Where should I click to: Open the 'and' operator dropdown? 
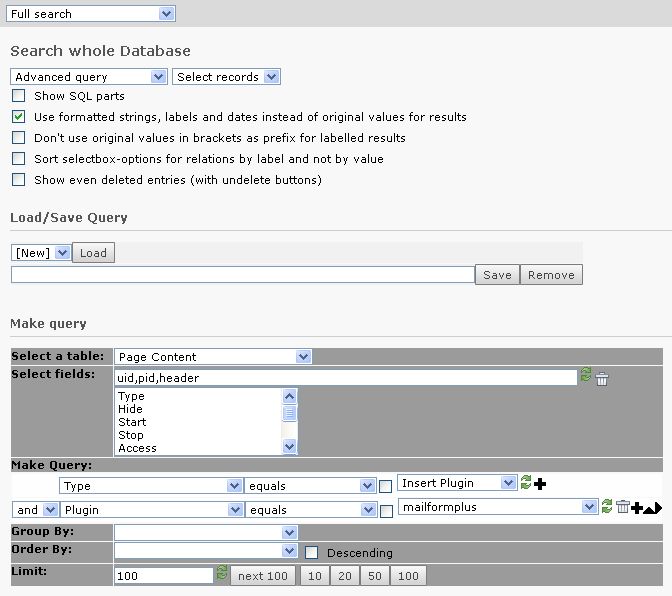tap(35, 510)
